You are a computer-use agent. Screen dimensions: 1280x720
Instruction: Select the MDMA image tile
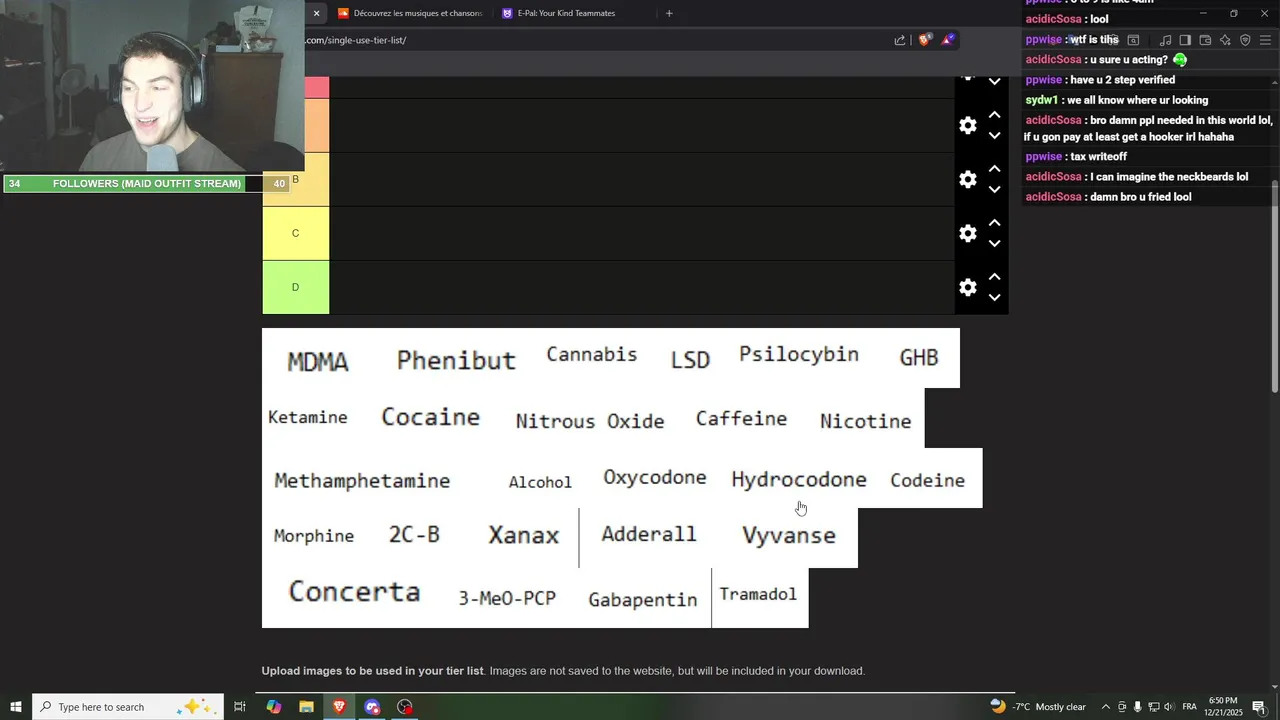click(318, 360)
